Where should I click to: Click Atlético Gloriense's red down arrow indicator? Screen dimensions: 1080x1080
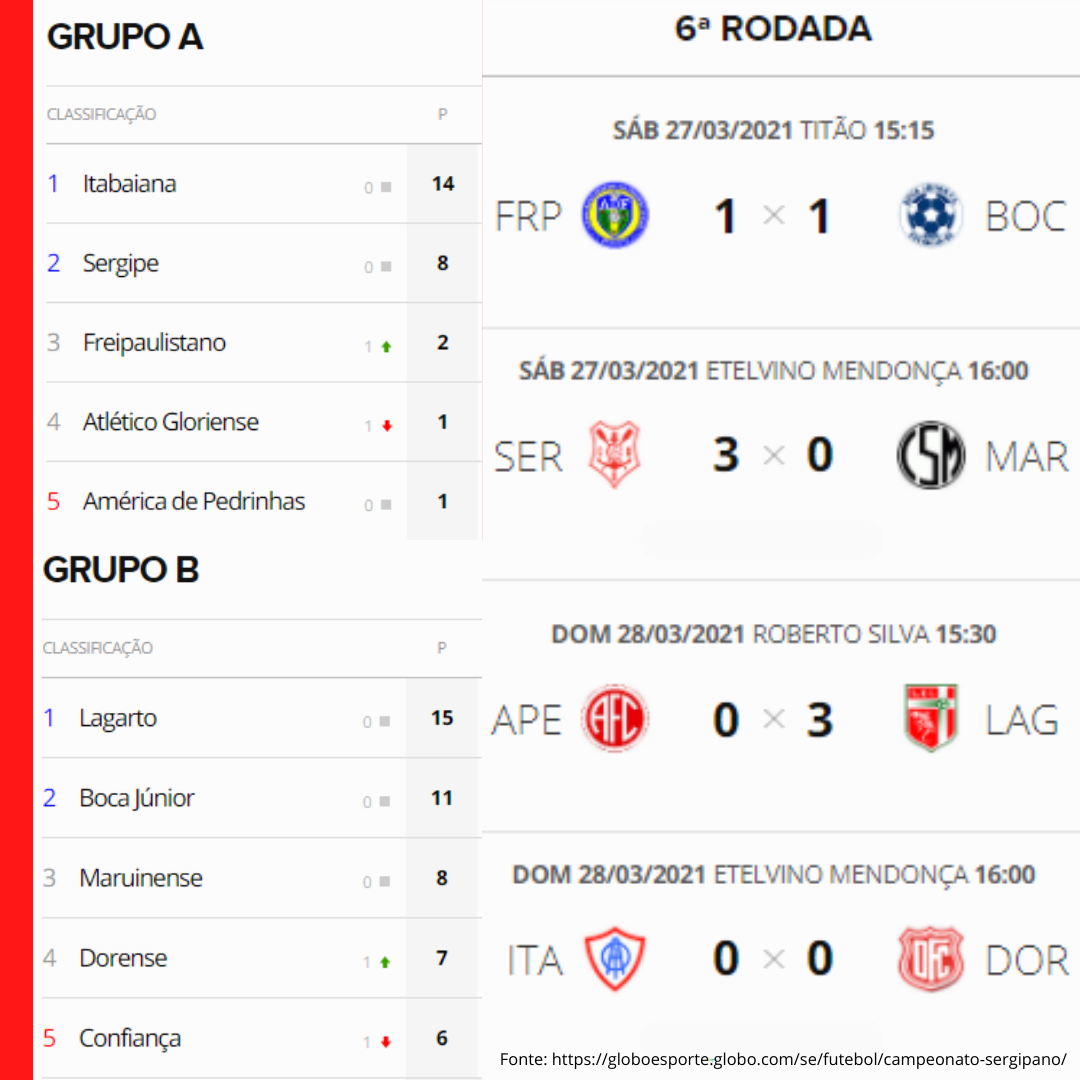pos(386,426)
